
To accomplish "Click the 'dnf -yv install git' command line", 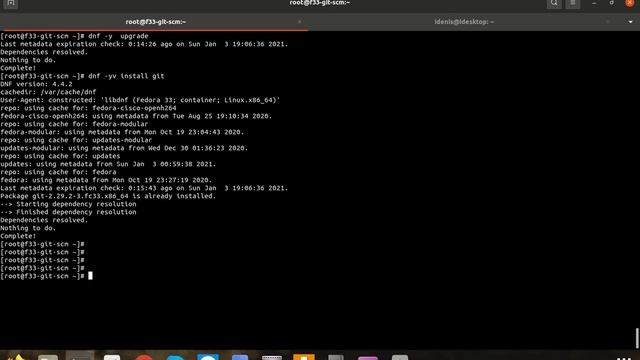I will point(82,76).
